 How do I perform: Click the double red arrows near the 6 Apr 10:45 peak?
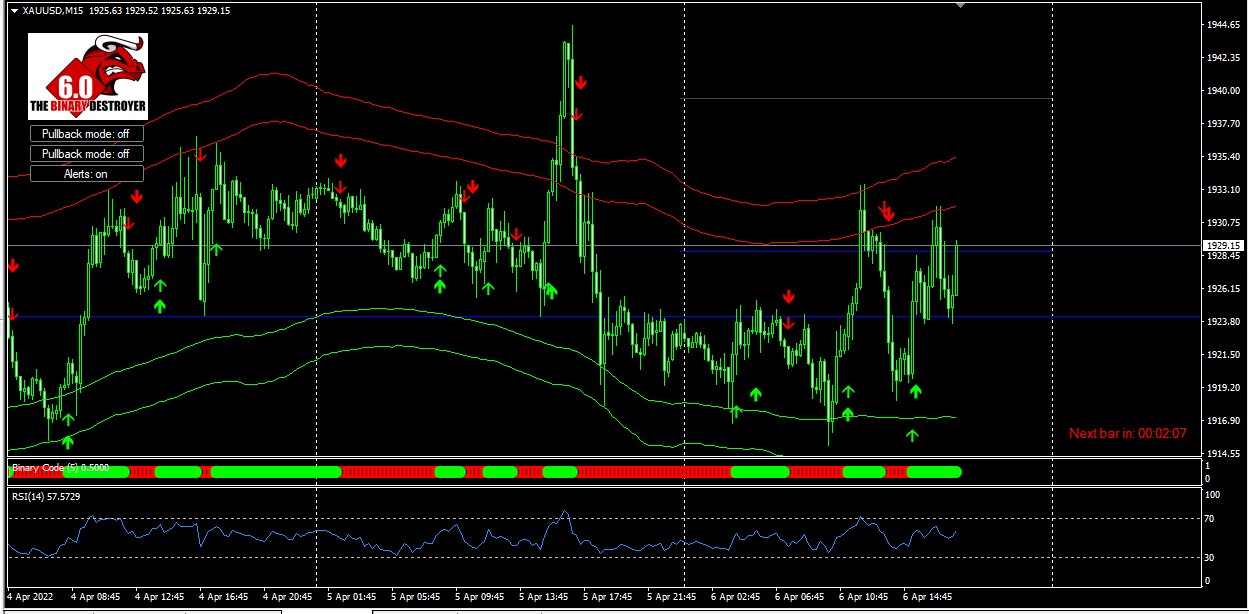[x=886, y=211]
